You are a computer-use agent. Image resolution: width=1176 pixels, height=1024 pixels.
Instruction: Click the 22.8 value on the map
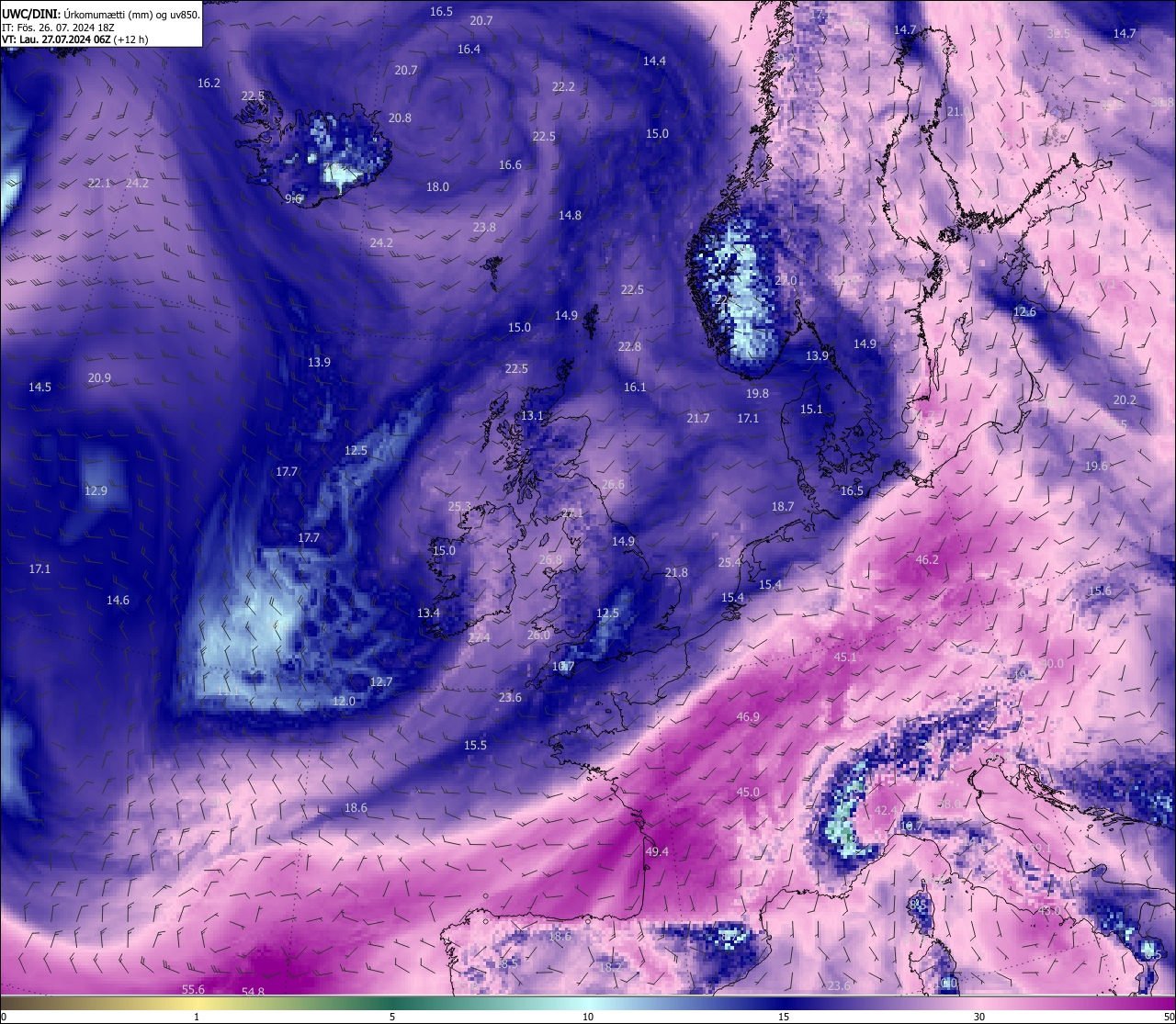click(629, 347)
